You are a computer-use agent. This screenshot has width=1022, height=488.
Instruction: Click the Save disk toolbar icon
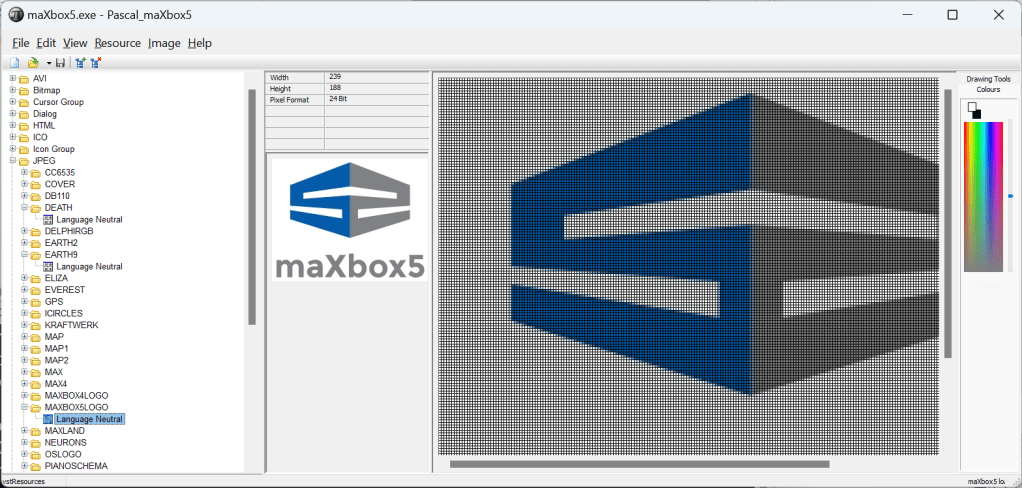(61, 63)
